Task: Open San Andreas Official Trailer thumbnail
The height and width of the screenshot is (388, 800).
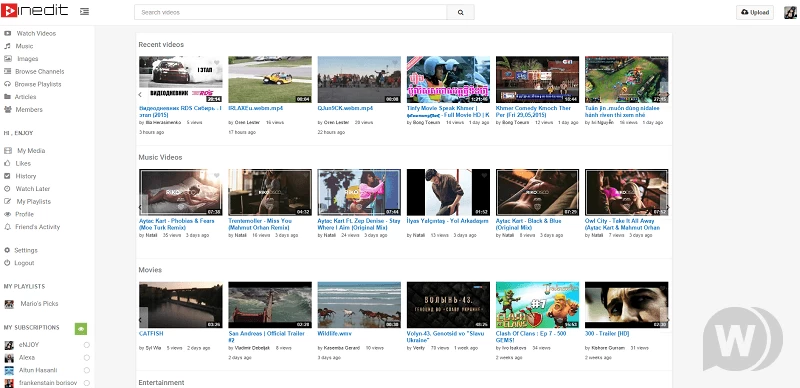Action: point(270,305)
